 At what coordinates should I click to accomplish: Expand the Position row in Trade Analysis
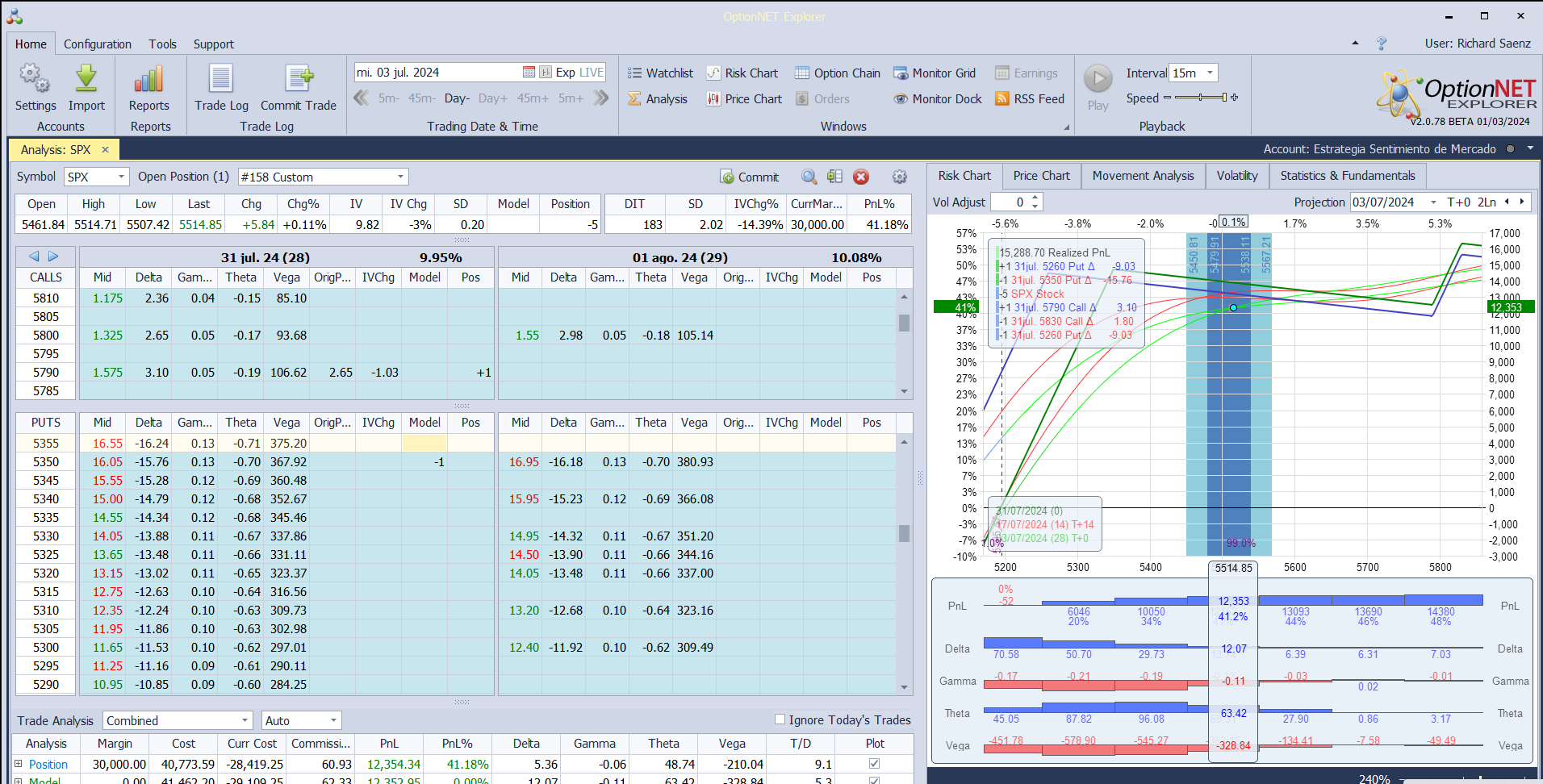19,764
